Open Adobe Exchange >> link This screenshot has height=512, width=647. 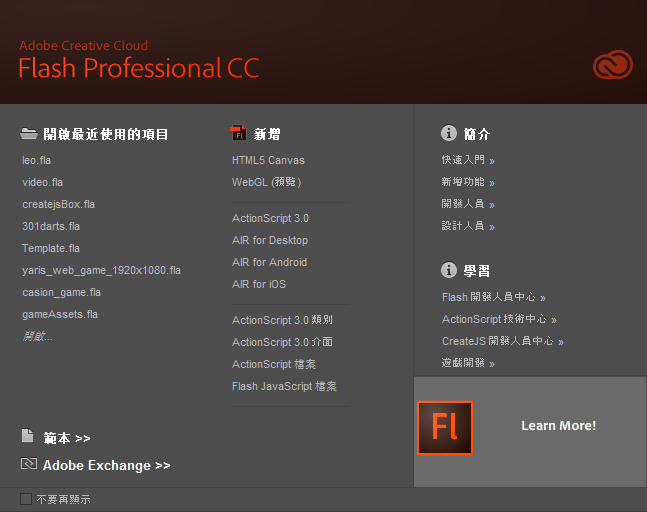click(106, 465)
